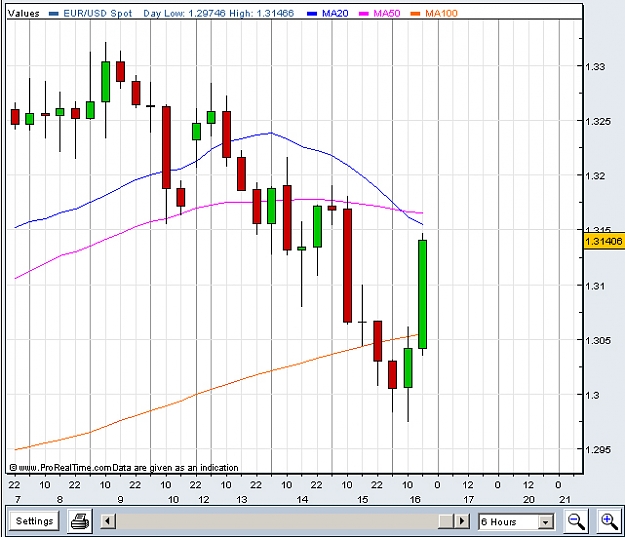Click the horizontal scrollbar thumb
Image resolution: width=625 pixels, height=537 pixels.
click(x=446, y=521)
